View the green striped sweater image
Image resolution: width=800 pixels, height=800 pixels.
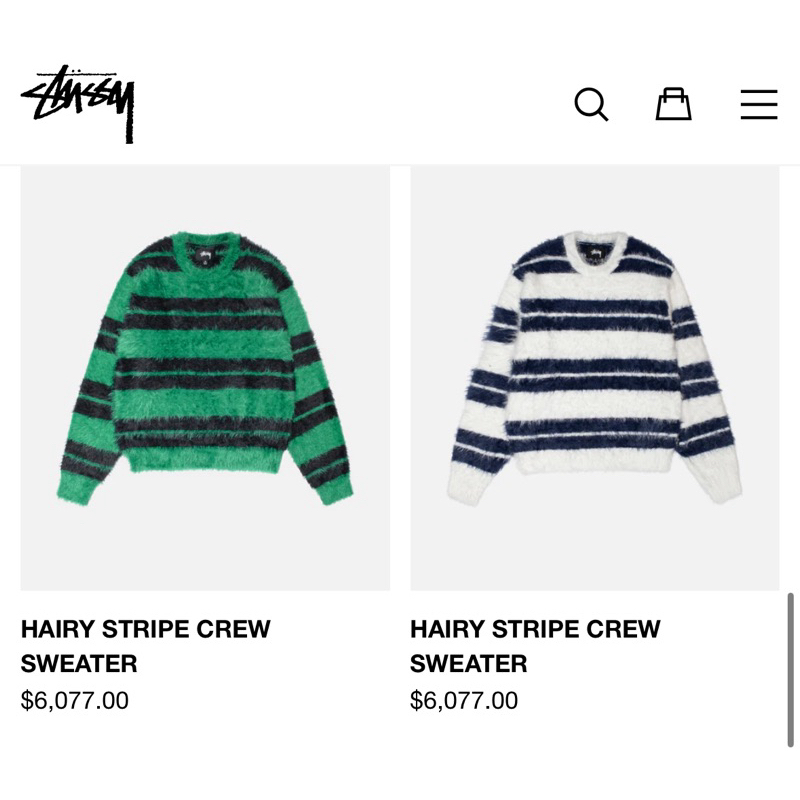point(205,378)
